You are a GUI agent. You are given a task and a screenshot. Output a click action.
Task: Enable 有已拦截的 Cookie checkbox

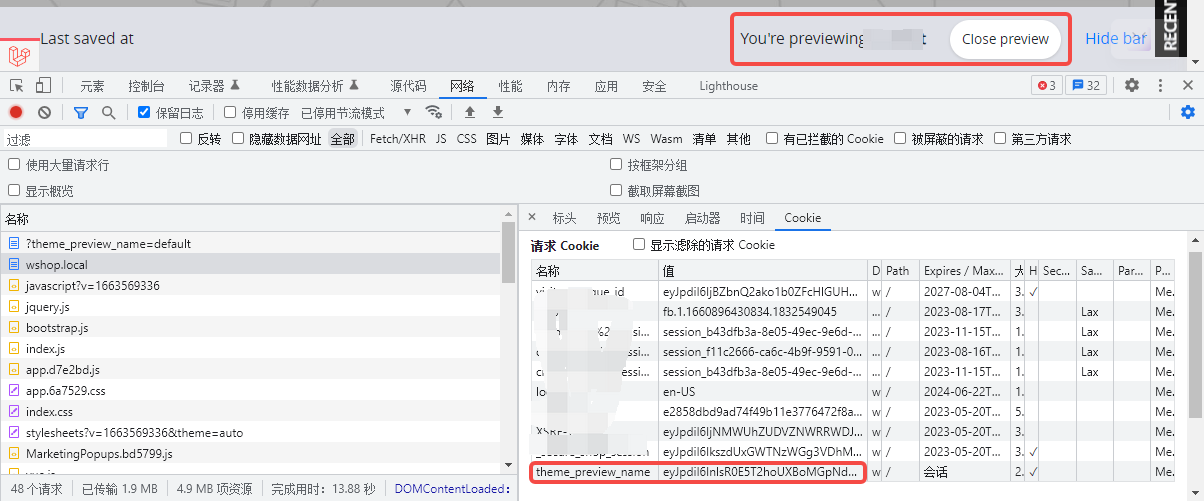point(772,139)
